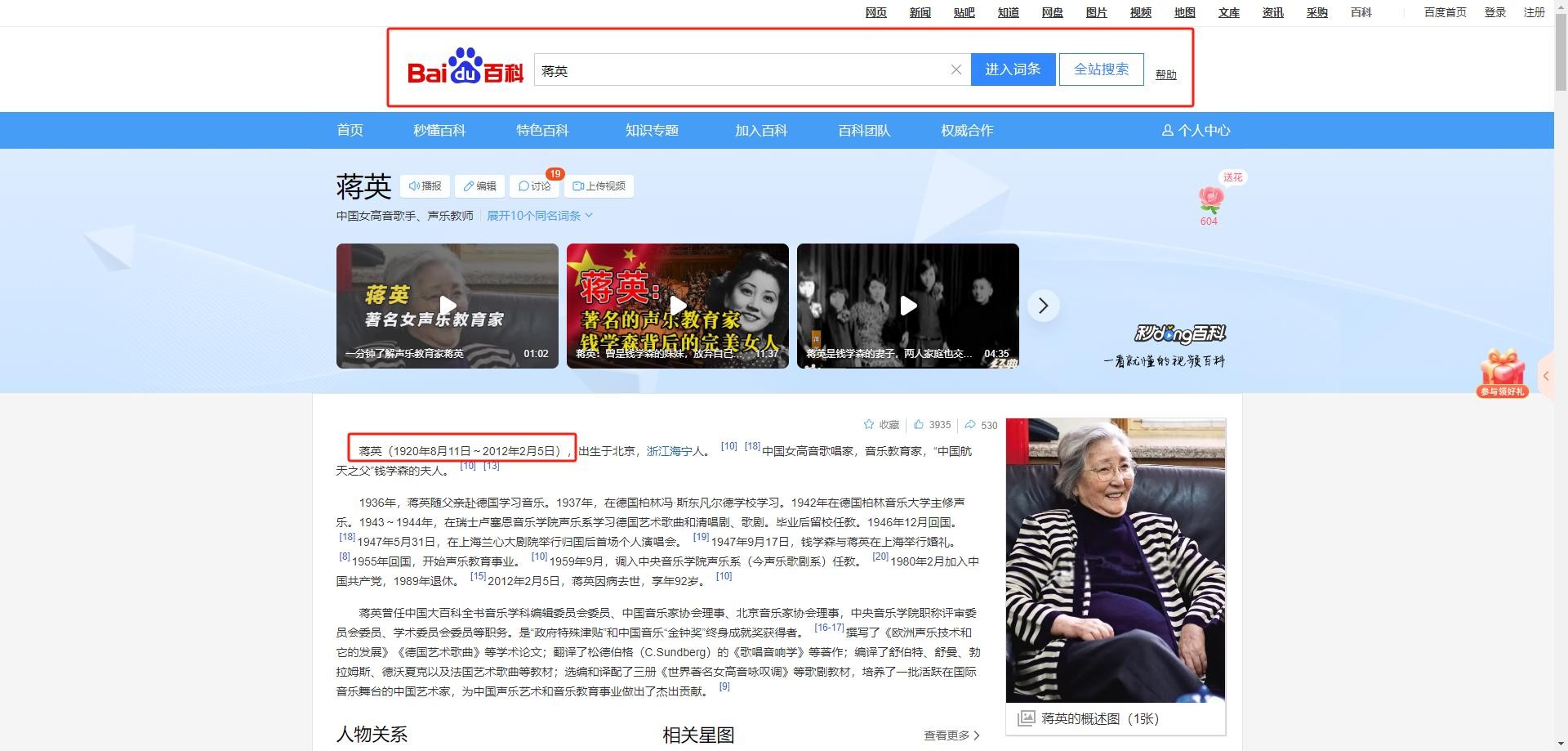Click the share arrow icon
This screenshot has height=751, width=1568.
[x=970, y=425]
